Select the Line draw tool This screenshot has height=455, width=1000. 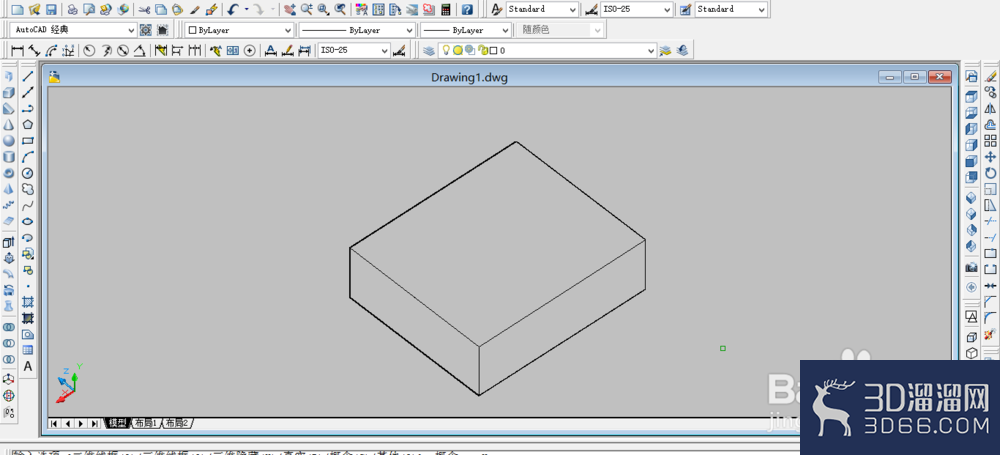tap(28, 77)
